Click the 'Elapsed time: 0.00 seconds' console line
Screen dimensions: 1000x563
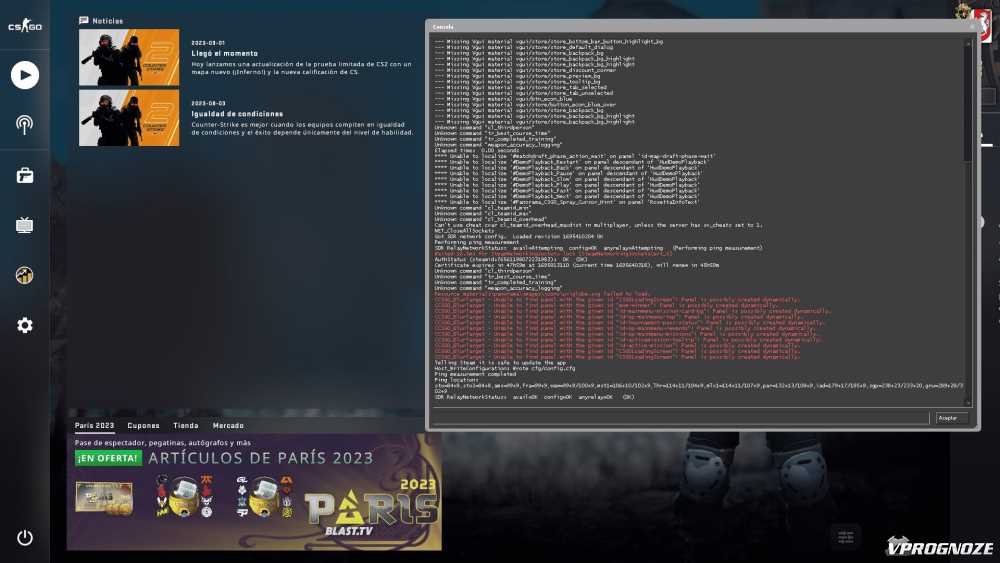click(x=476, y=150)
